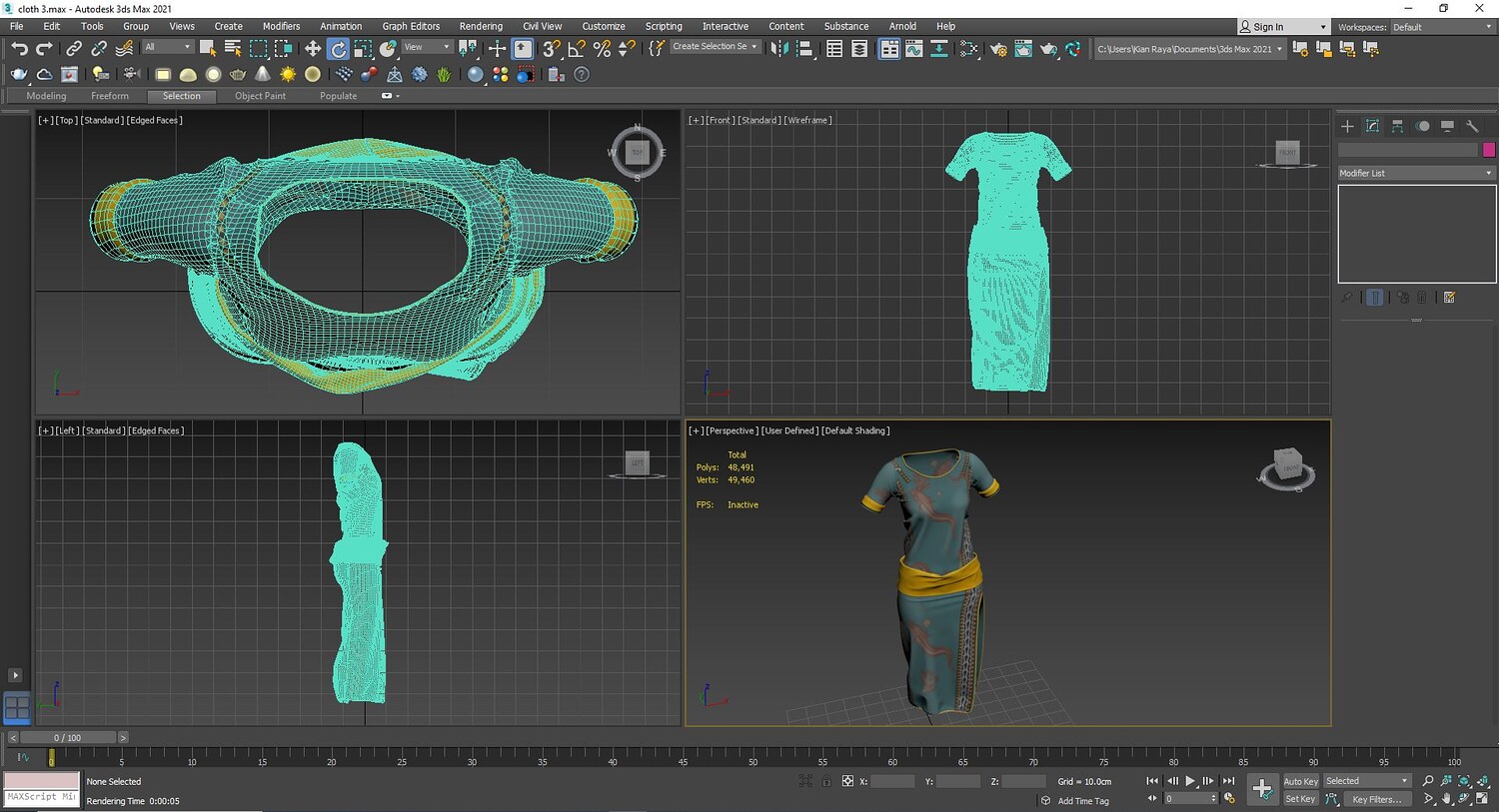
Task: Click the Help question mark icon
Action: pyautogui.click(x=582, y=74)
